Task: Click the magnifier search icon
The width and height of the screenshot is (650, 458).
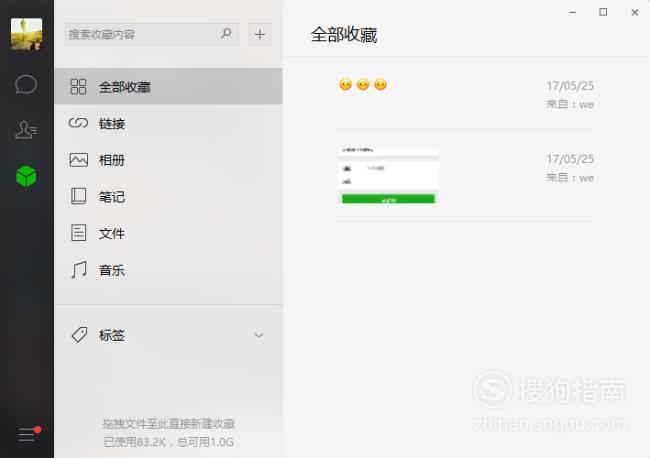Action: (x=226, y=34)
